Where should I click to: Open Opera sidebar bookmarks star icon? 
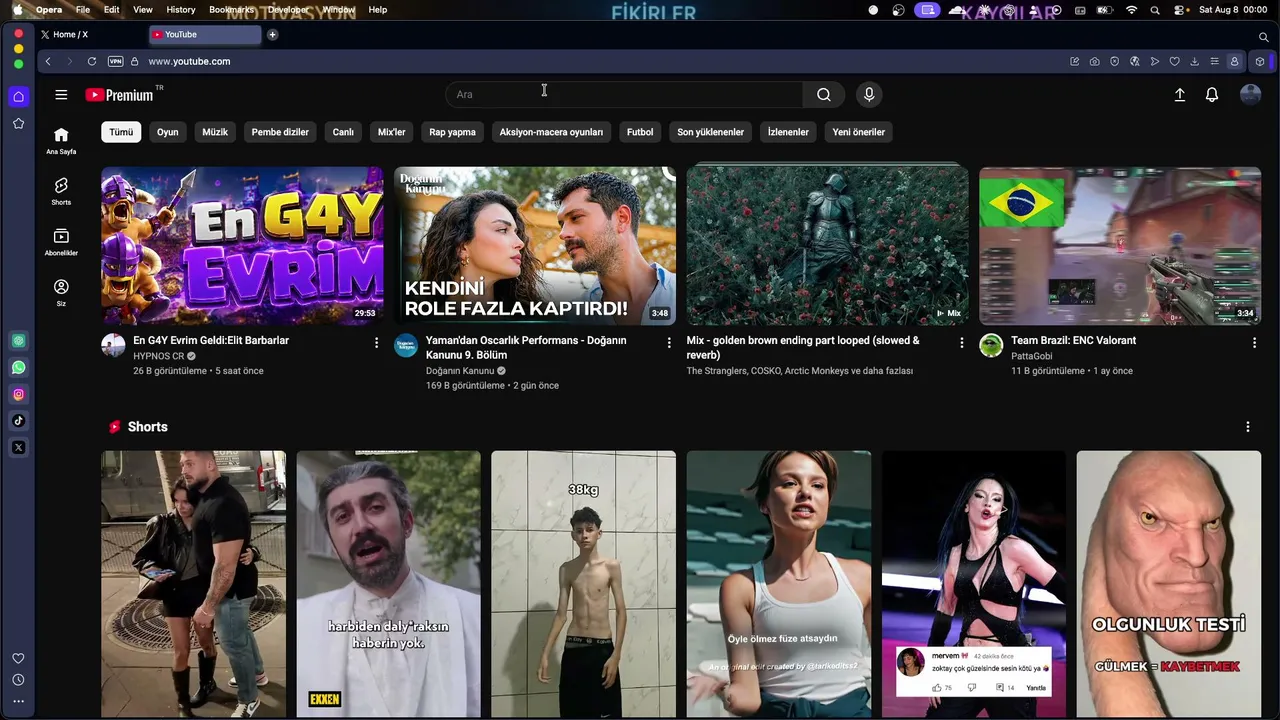[x=18, y=124]
